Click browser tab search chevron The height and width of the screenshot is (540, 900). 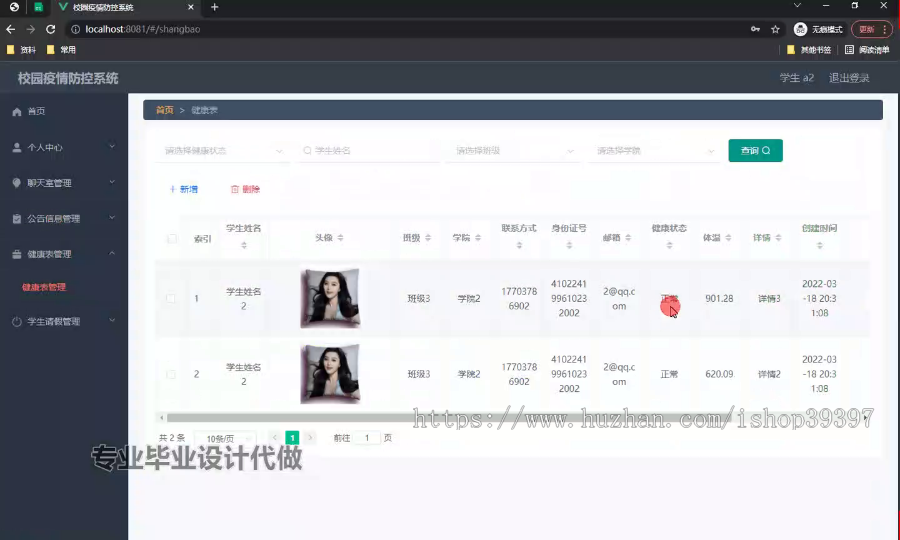point(797,6)
